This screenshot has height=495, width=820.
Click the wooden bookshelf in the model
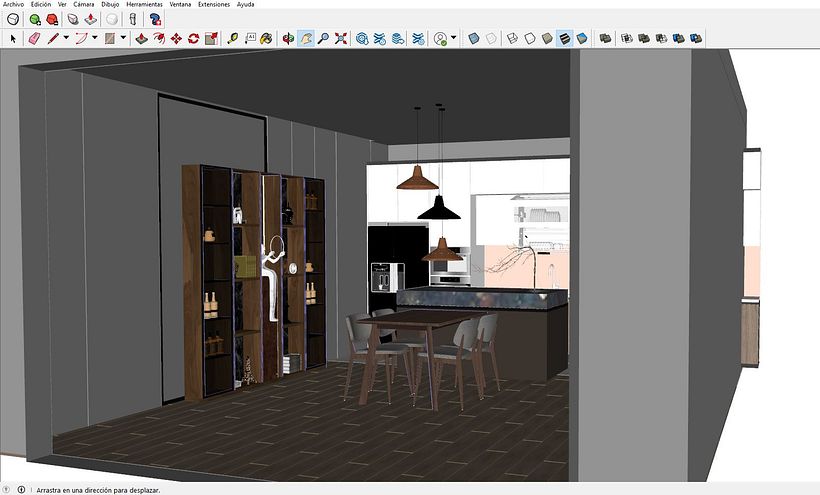tap(254, 281)
